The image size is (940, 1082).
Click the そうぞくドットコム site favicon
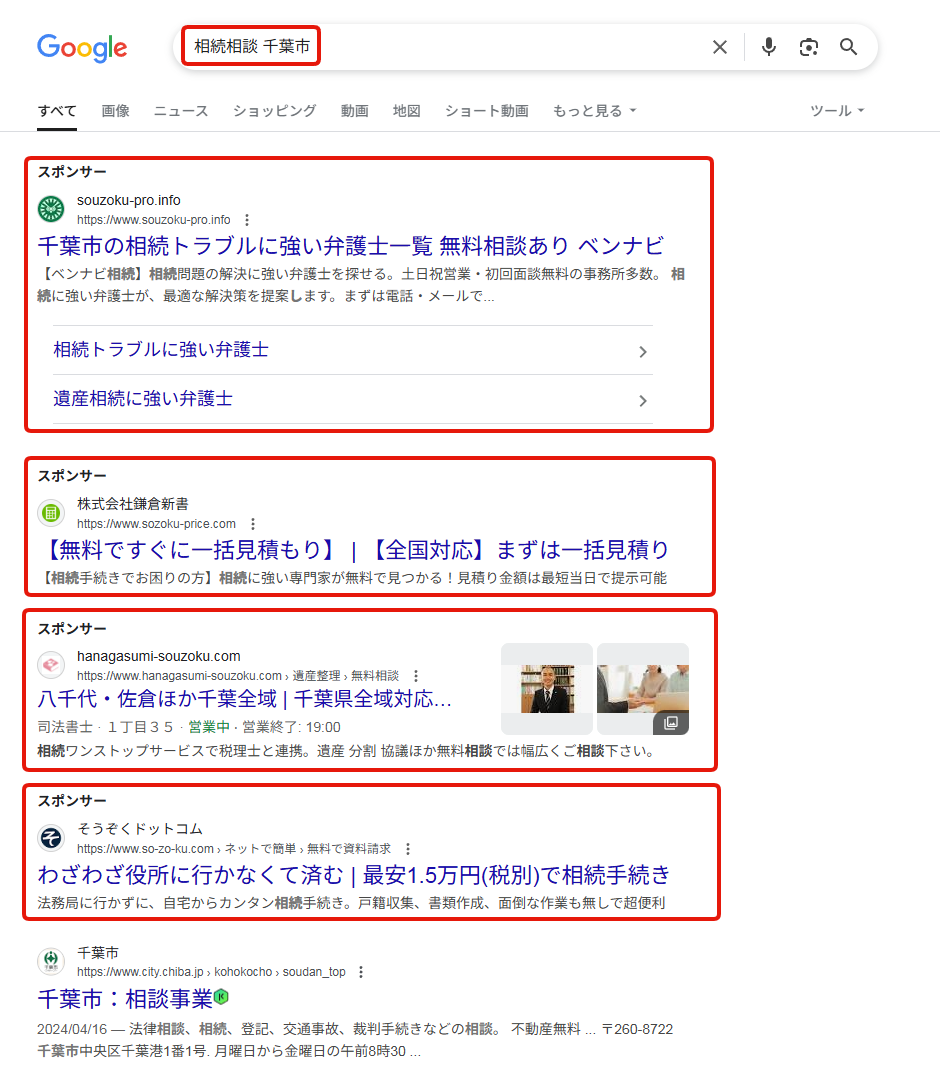pos(51,838)
